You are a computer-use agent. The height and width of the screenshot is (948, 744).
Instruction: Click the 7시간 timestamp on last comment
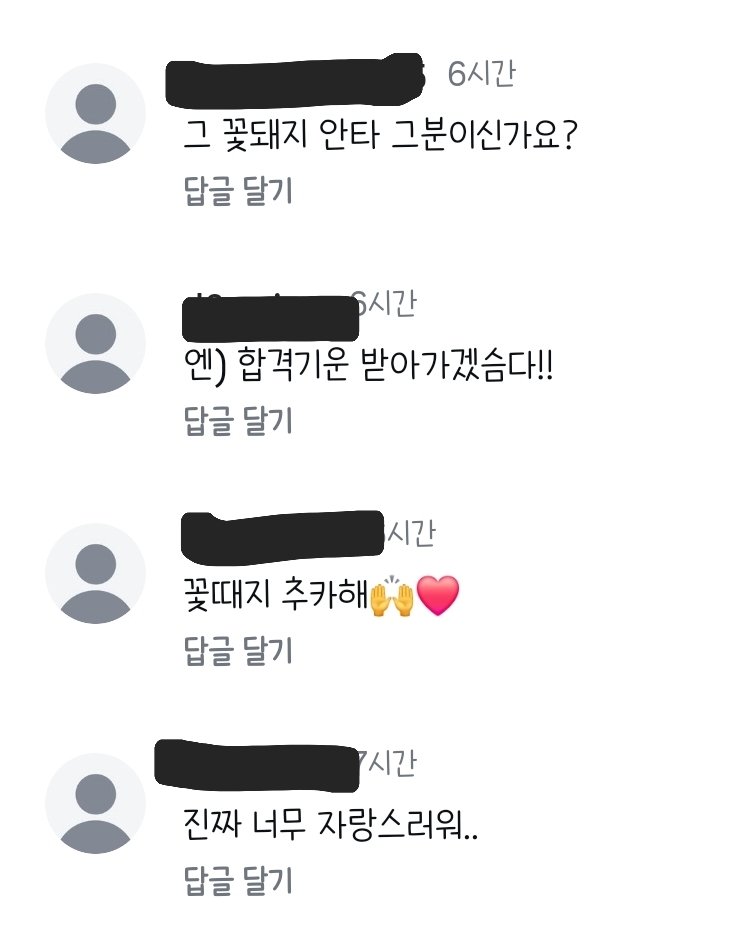pyautogui.click(x=387, y=763)
